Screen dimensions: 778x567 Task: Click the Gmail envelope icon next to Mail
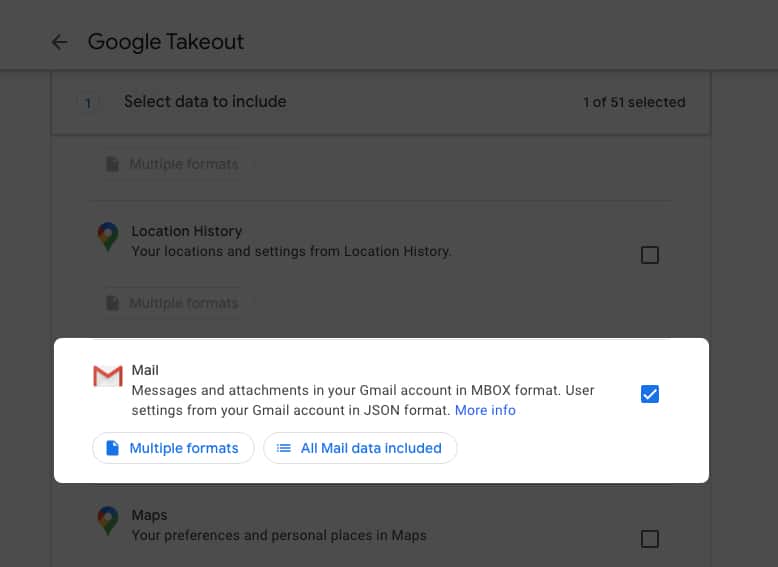coord(108,377)
